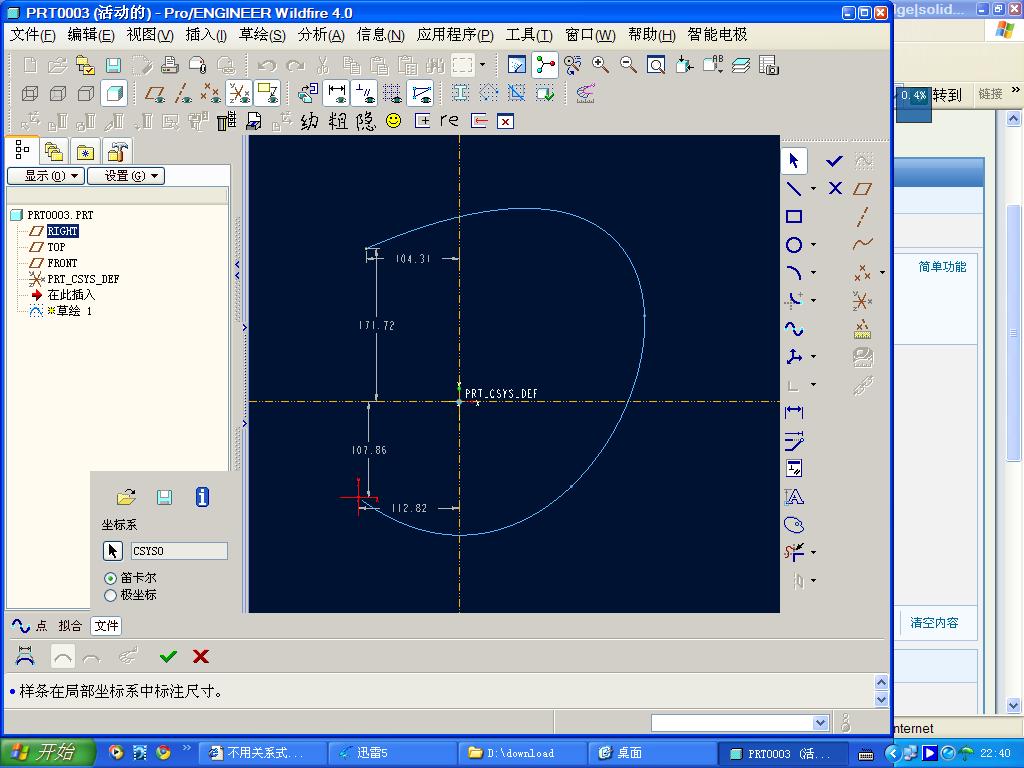
Task: Show spline info with the blue i icon
Action: (202, 497)
